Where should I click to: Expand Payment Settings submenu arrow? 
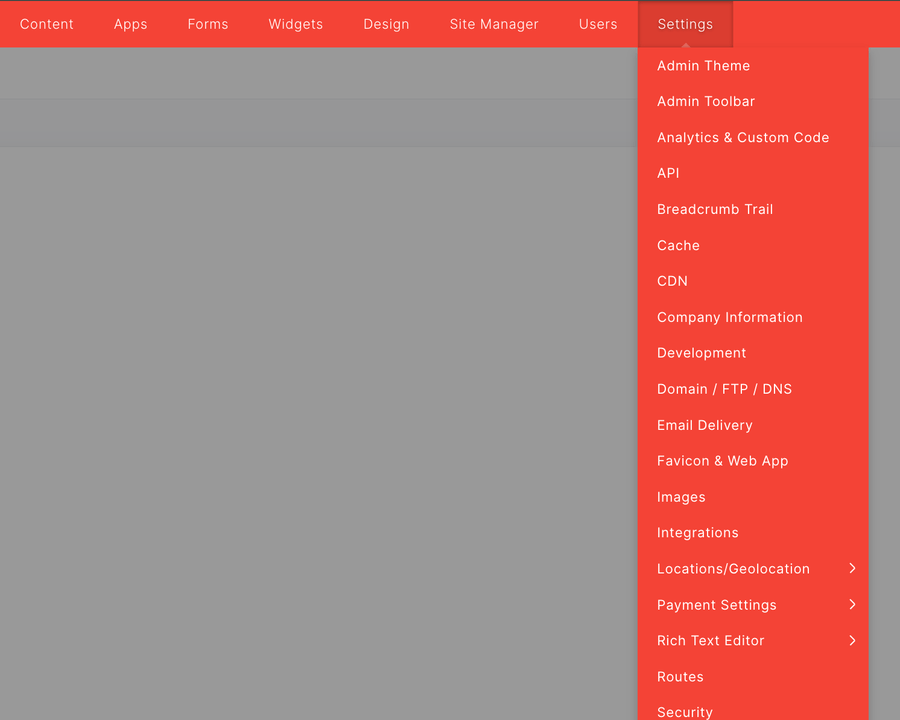coord(852,605)
